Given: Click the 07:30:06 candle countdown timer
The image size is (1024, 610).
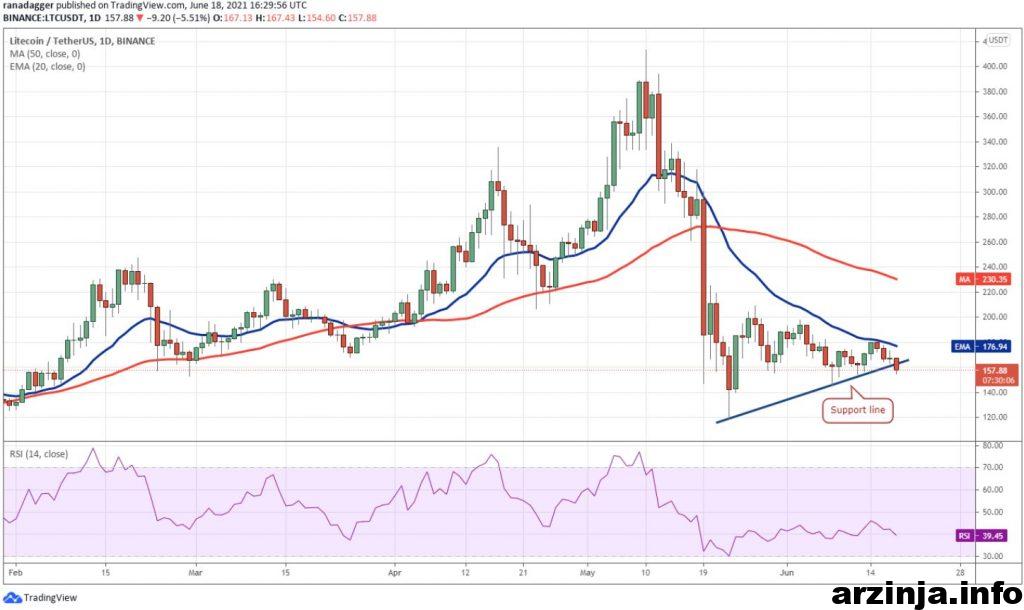Looking at the screenshot, I should click(999, 379).
